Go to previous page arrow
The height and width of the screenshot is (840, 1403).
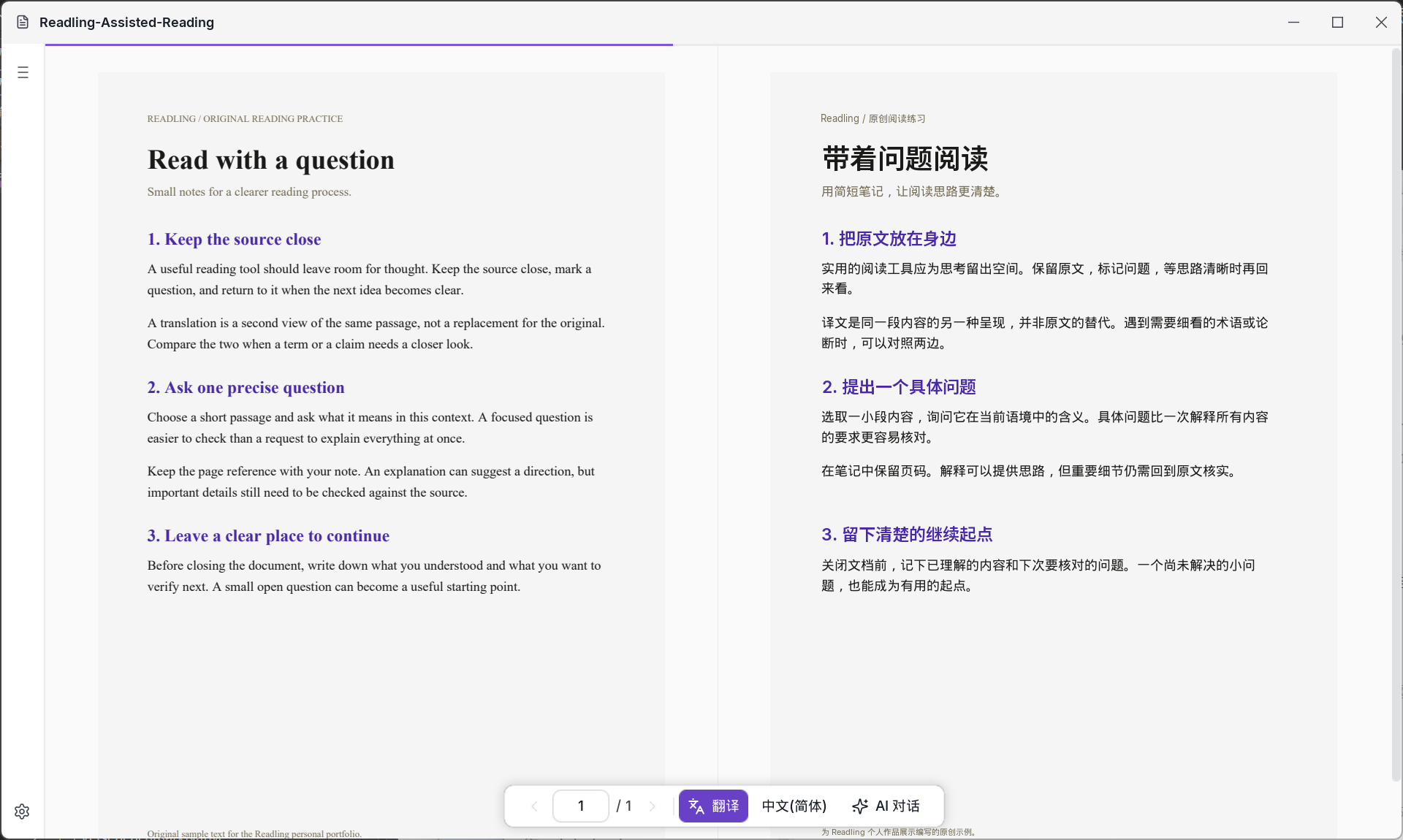point(534,806)
